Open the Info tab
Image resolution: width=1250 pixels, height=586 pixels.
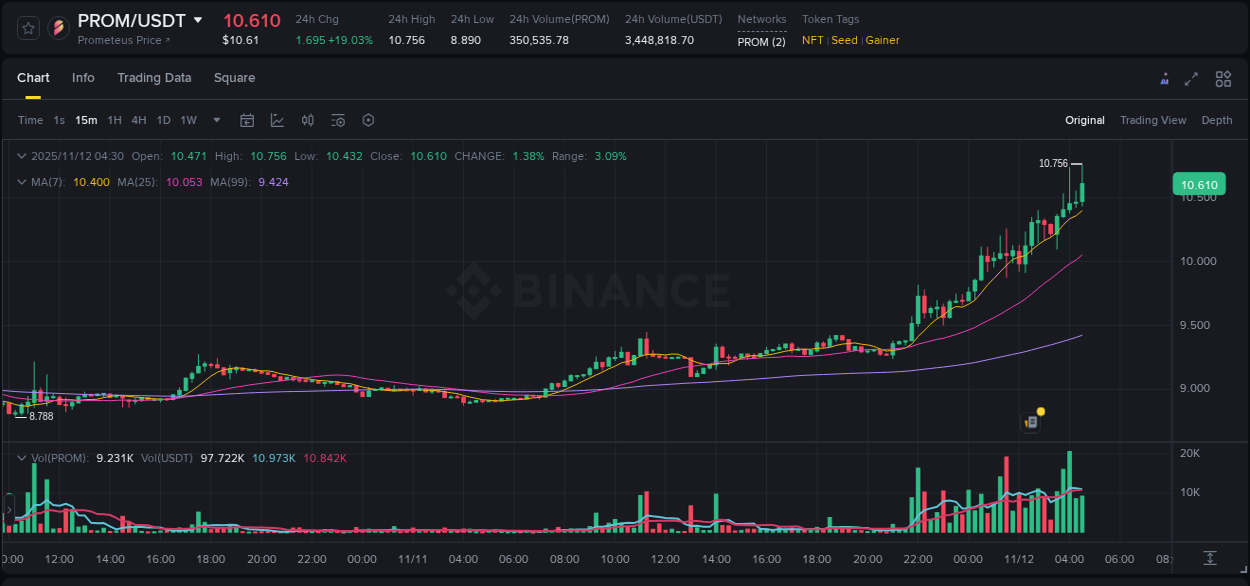tap(83, 77)
